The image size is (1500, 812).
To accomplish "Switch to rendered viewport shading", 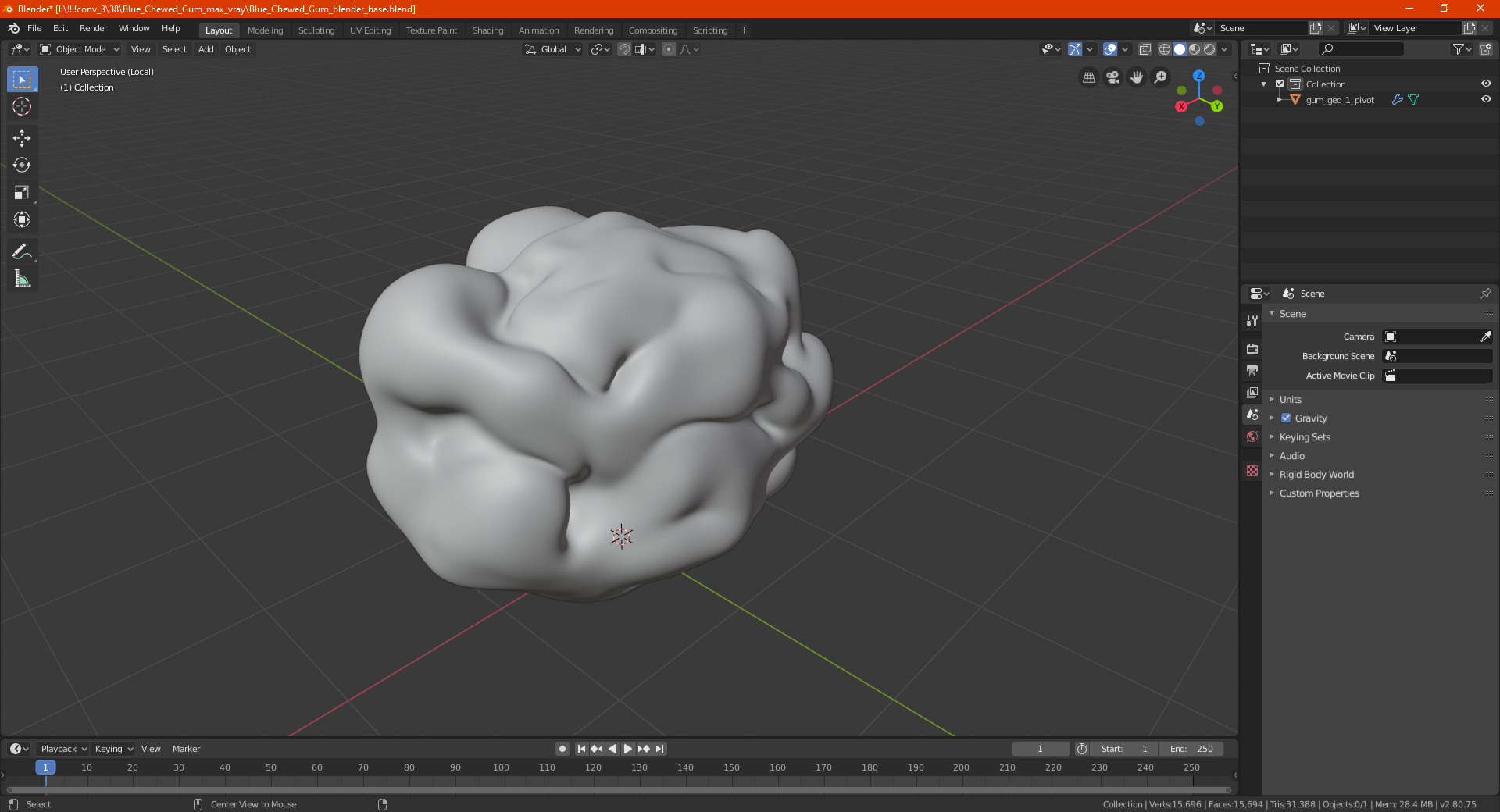I will [x=1209, y=49].
